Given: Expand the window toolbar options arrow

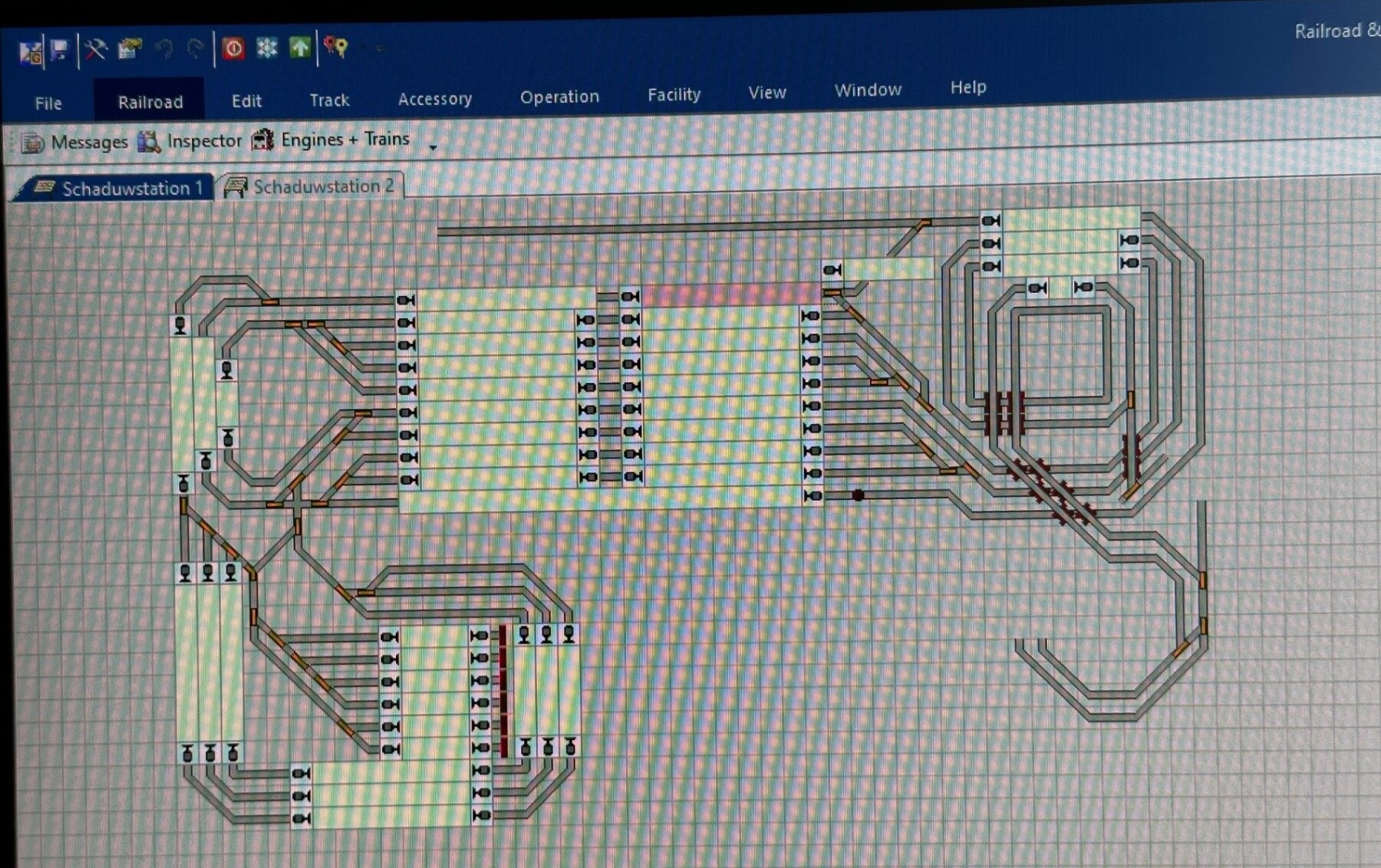Looking at the screenshot, I should click(433, 147).
